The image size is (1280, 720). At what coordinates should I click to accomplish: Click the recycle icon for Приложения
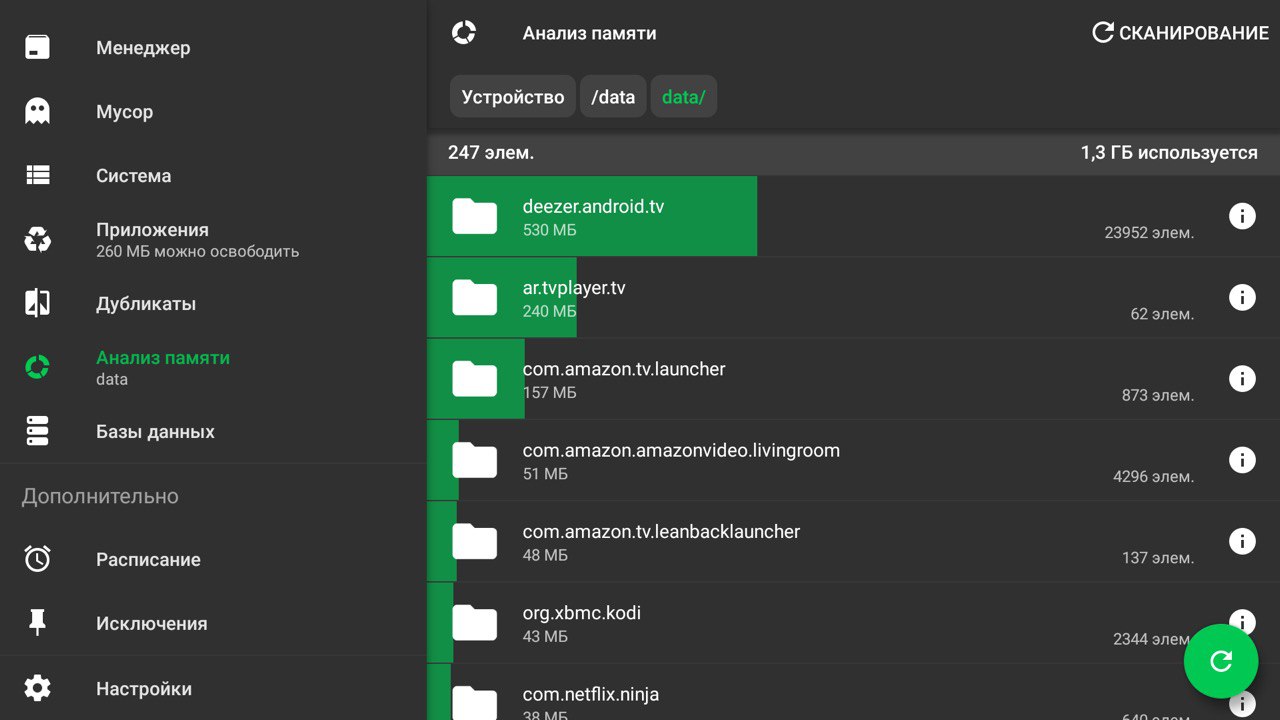tap(37, 239)
